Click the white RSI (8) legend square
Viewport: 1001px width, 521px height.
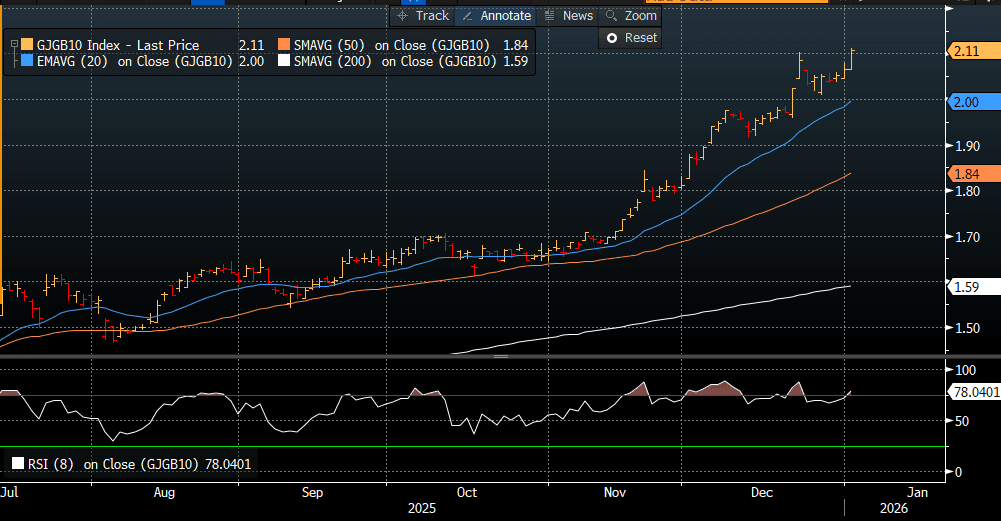tap(18, 463)
